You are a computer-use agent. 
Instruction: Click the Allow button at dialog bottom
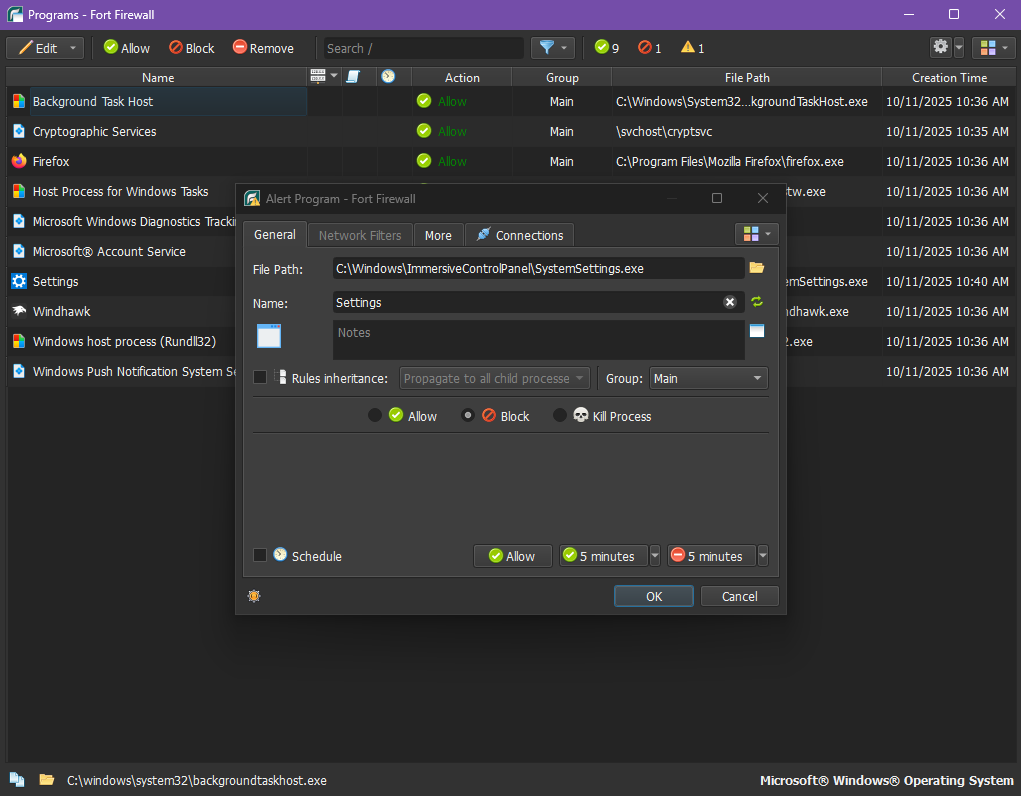[512, 556]
